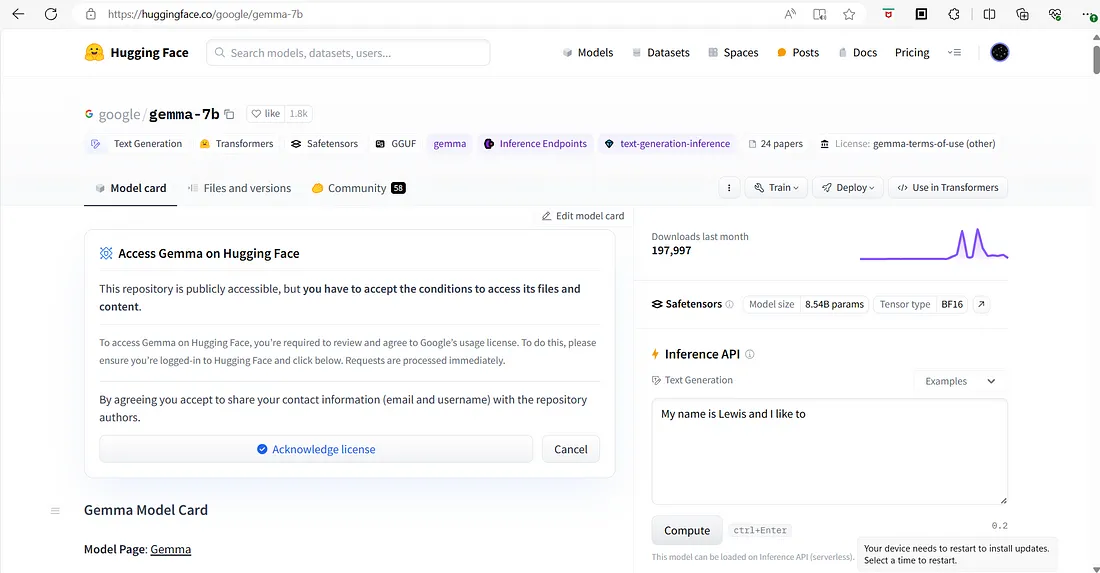Click the Inference API info icon
The image size is (1100, 573).
(x=749, y=354)
